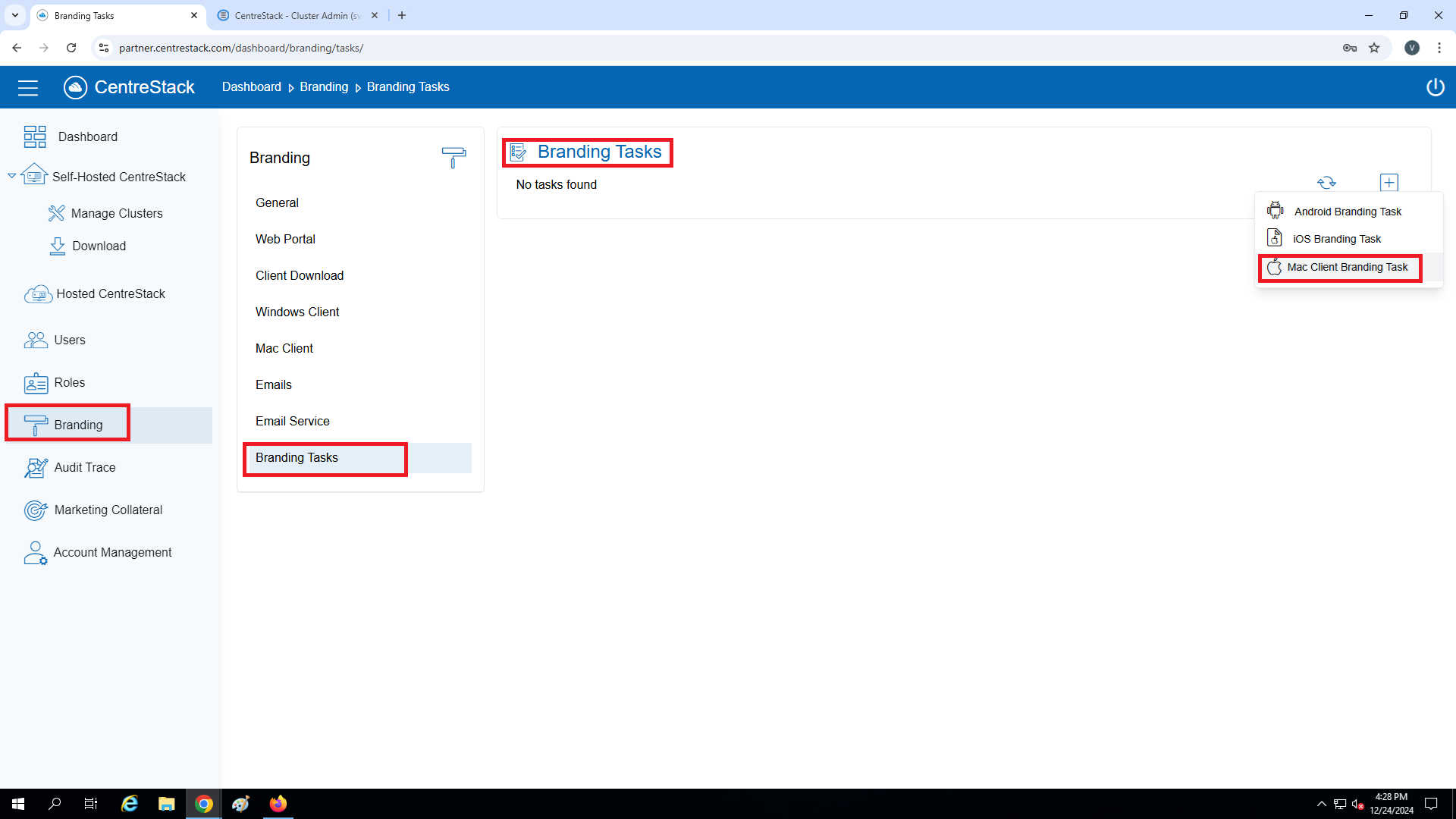The image size is (1456, 819).
Task: Close the Cluster Admin browser tab
Action: point(375,15)
